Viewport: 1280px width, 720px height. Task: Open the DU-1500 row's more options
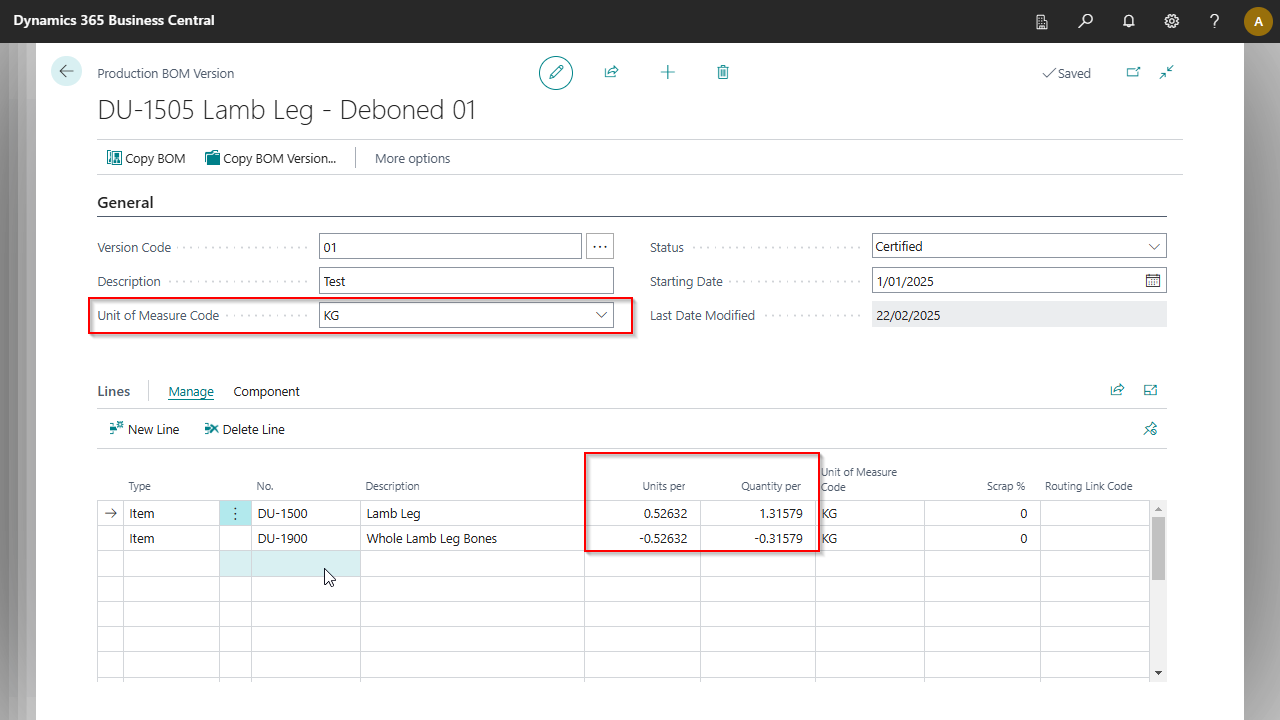pyautogui.click(x=235, y=513)
